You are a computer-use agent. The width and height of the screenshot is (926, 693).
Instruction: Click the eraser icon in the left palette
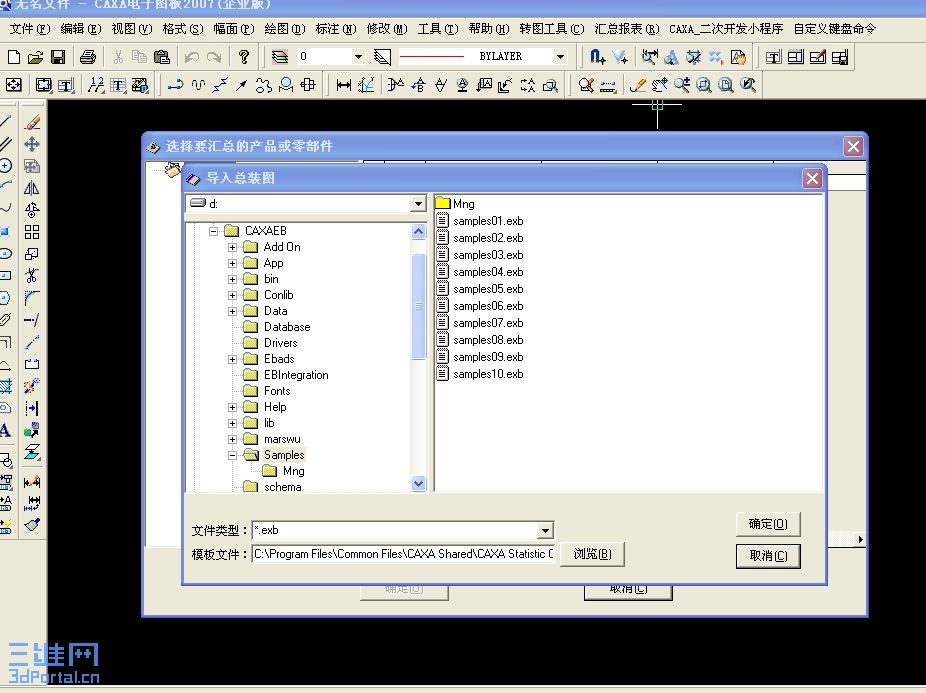pos(32,122)
